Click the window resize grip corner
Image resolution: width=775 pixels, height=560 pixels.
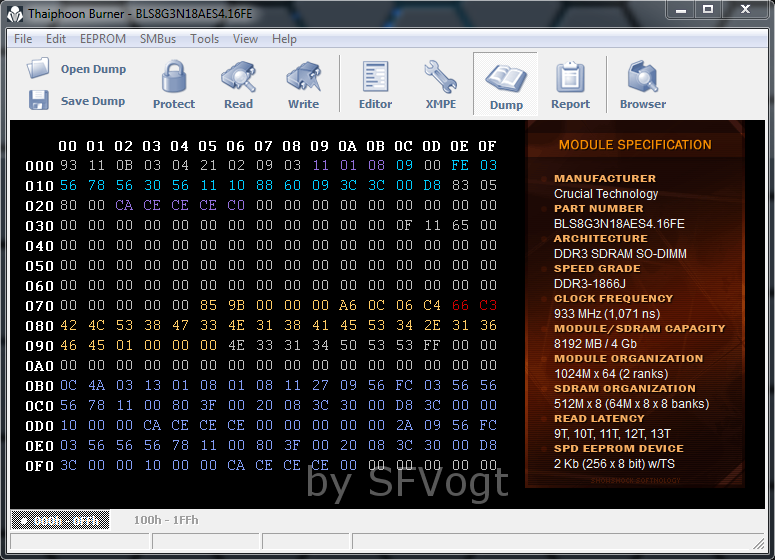[759, 543]
